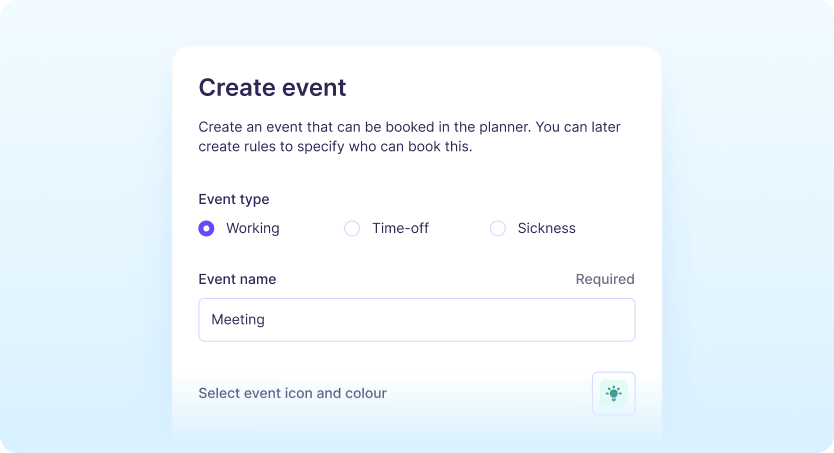Image resolution: width=834 pixels, height=453 pixels.
Task: Pick the Sickness radio option
Action: (498, 228)
